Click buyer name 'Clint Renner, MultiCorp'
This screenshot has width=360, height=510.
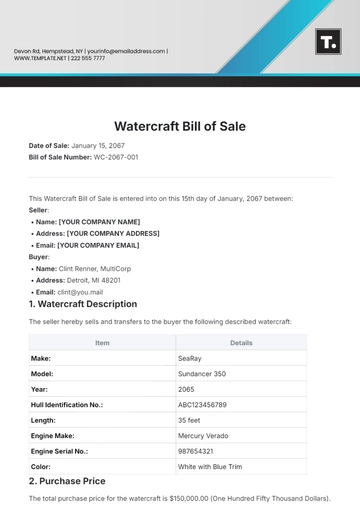[95, 269]
